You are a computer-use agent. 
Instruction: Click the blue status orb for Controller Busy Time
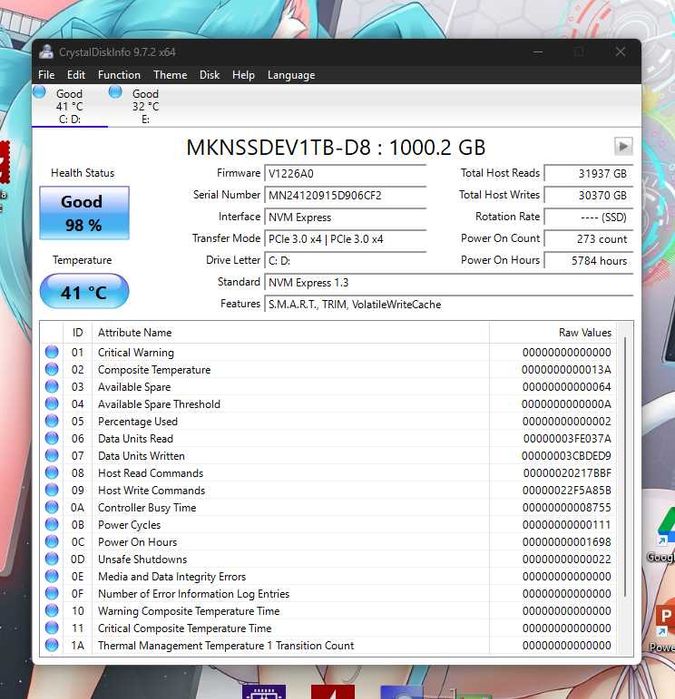coord(52,507)
